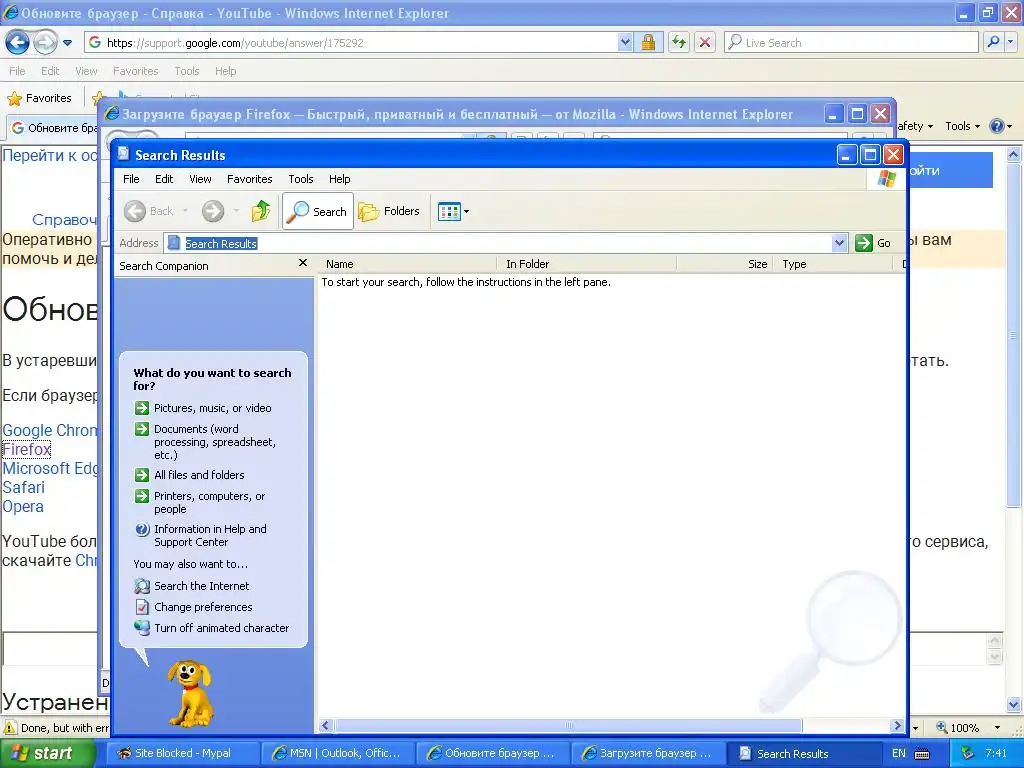The image size is (1024, 768).
Task: Click Search the Internet option
Action: (x=191, y=586)
